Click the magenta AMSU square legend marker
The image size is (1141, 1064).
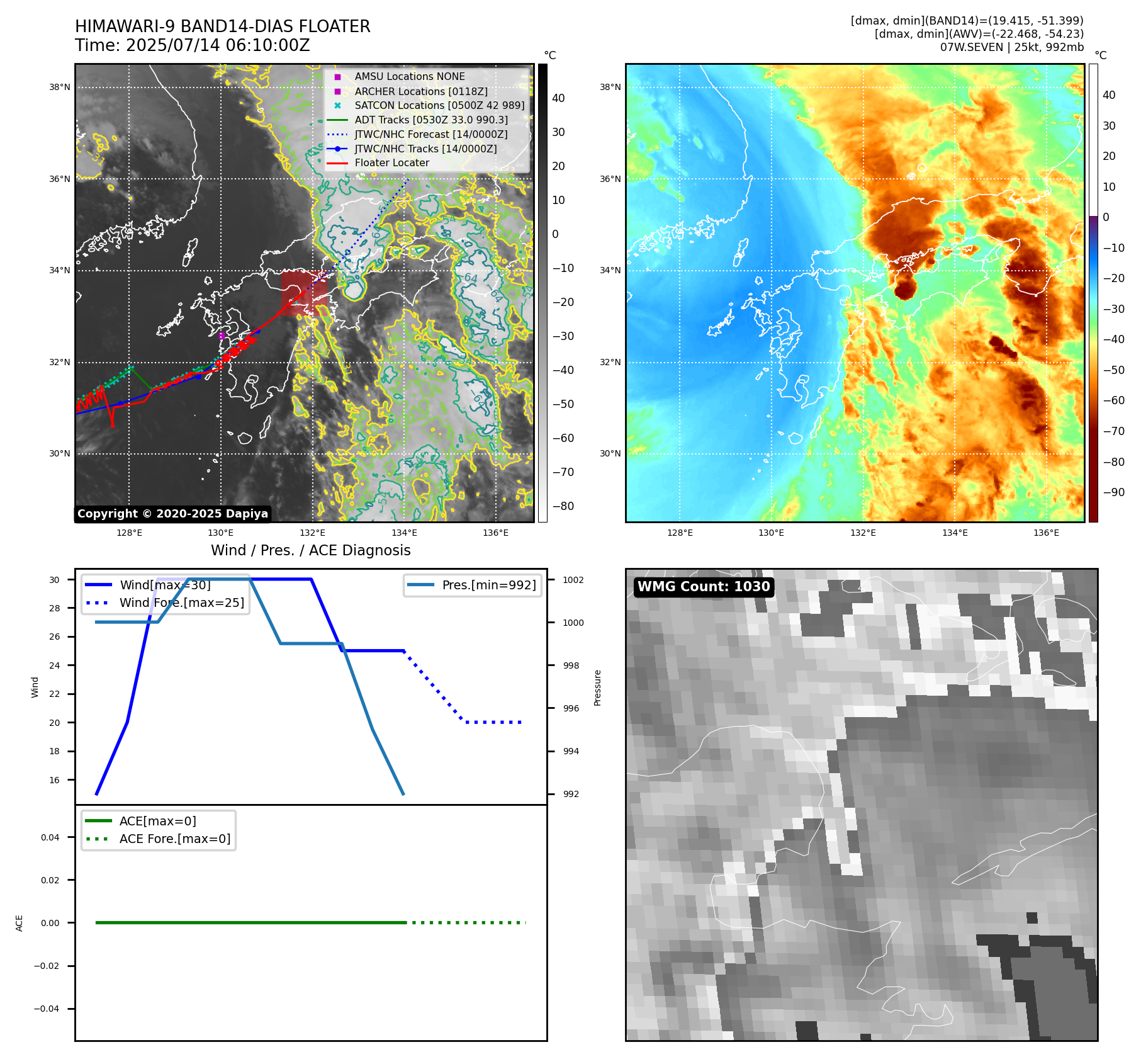click(x=337, y=77)
